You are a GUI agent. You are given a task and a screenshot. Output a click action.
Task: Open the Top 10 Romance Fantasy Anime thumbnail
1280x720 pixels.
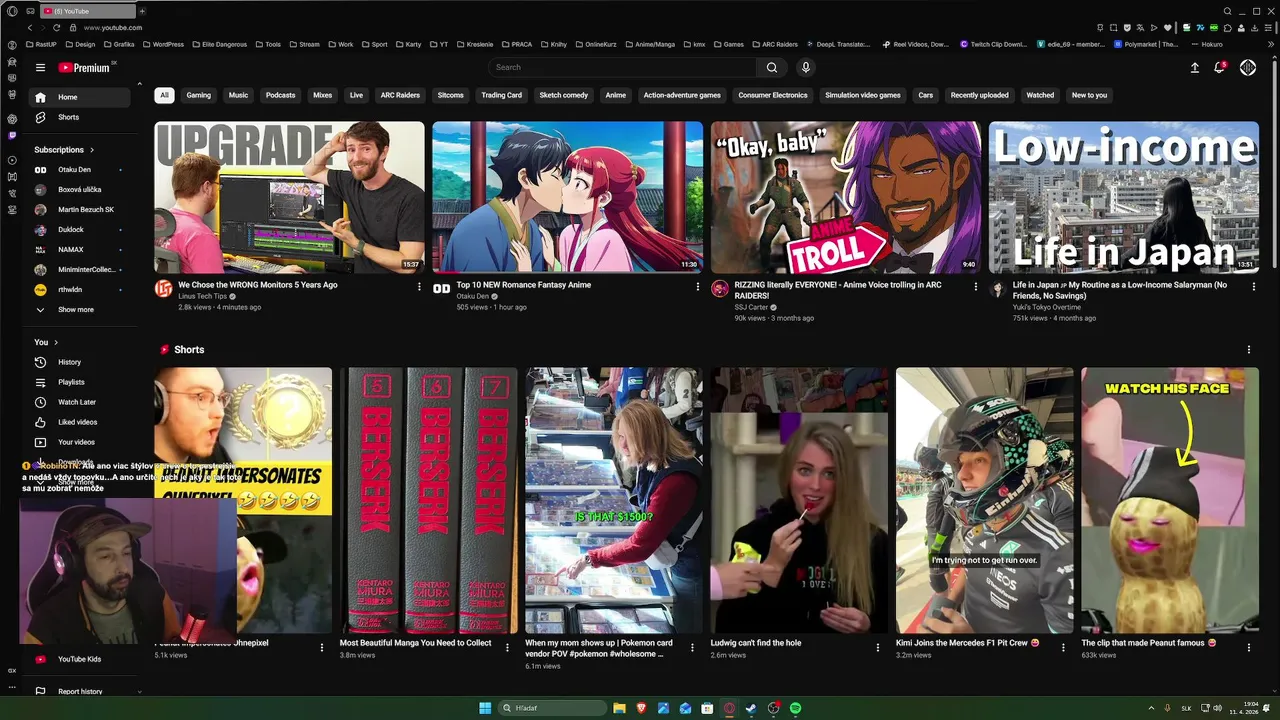pyautogui.click(x=567, y=197)
